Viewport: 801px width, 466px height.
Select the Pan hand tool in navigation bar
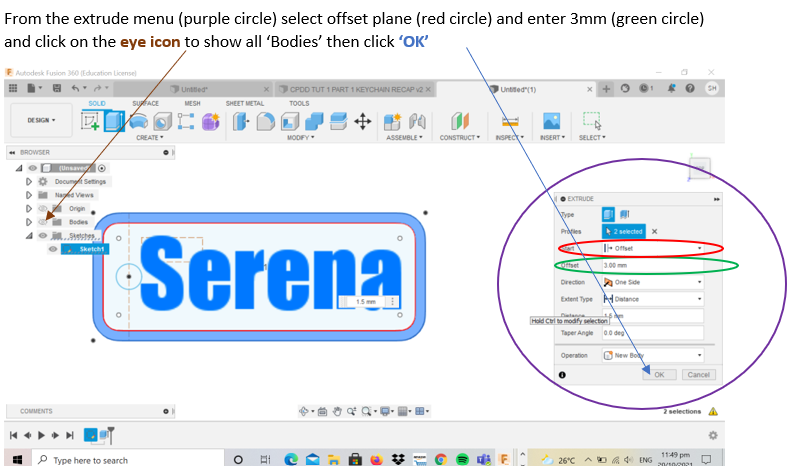[x=337, y=411]
